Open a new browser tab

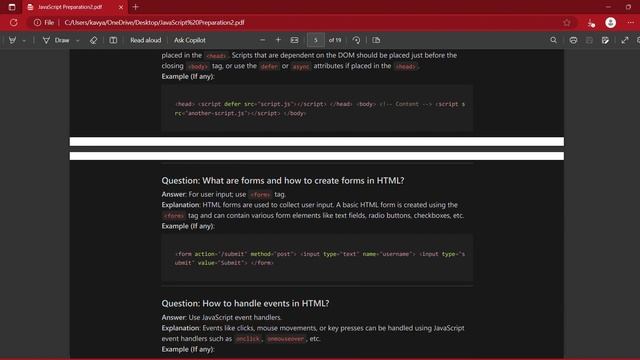[136, 7]
